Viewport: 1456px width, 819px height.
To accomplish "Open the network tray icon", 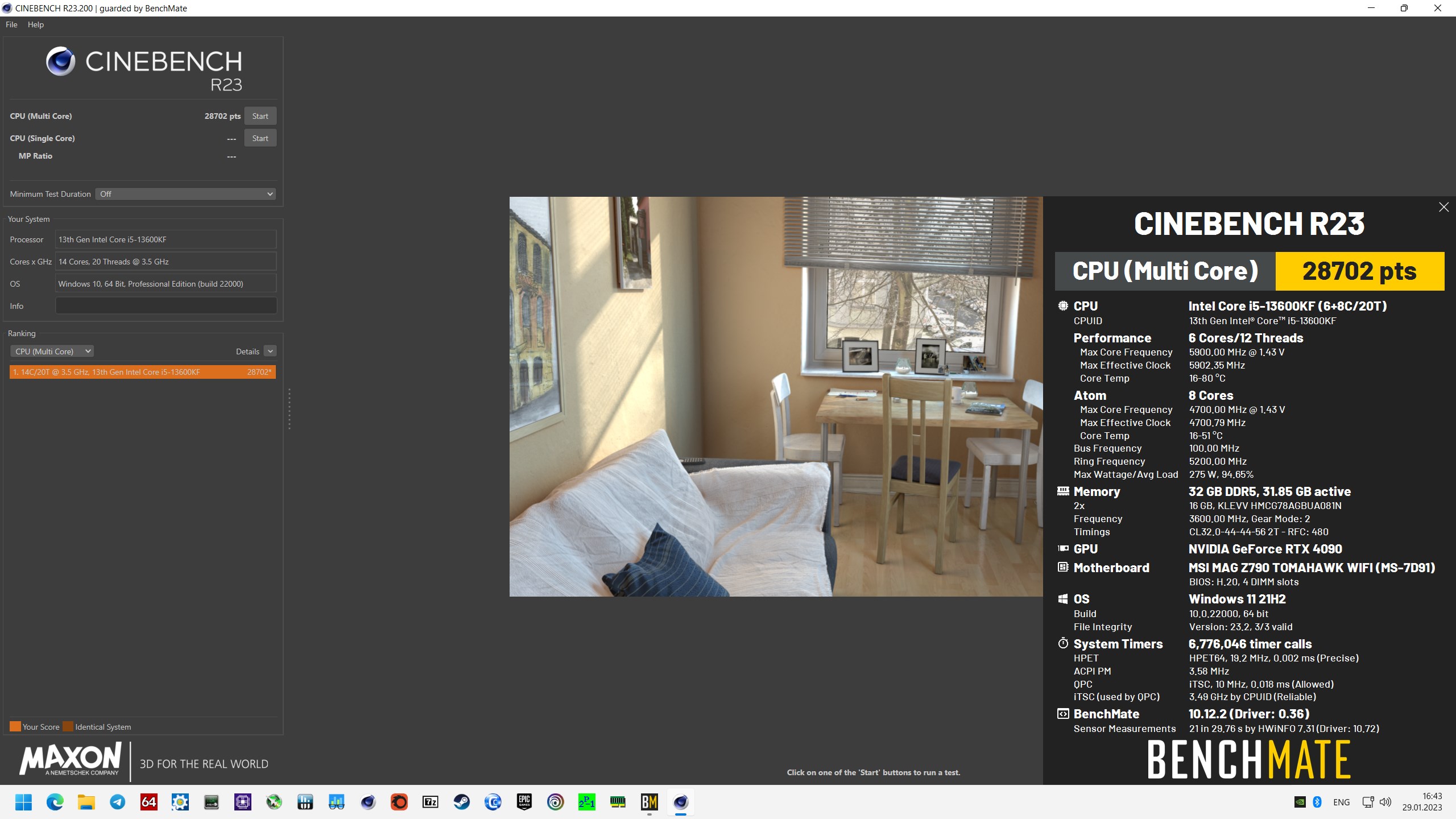I will (x=1368, y=802).
